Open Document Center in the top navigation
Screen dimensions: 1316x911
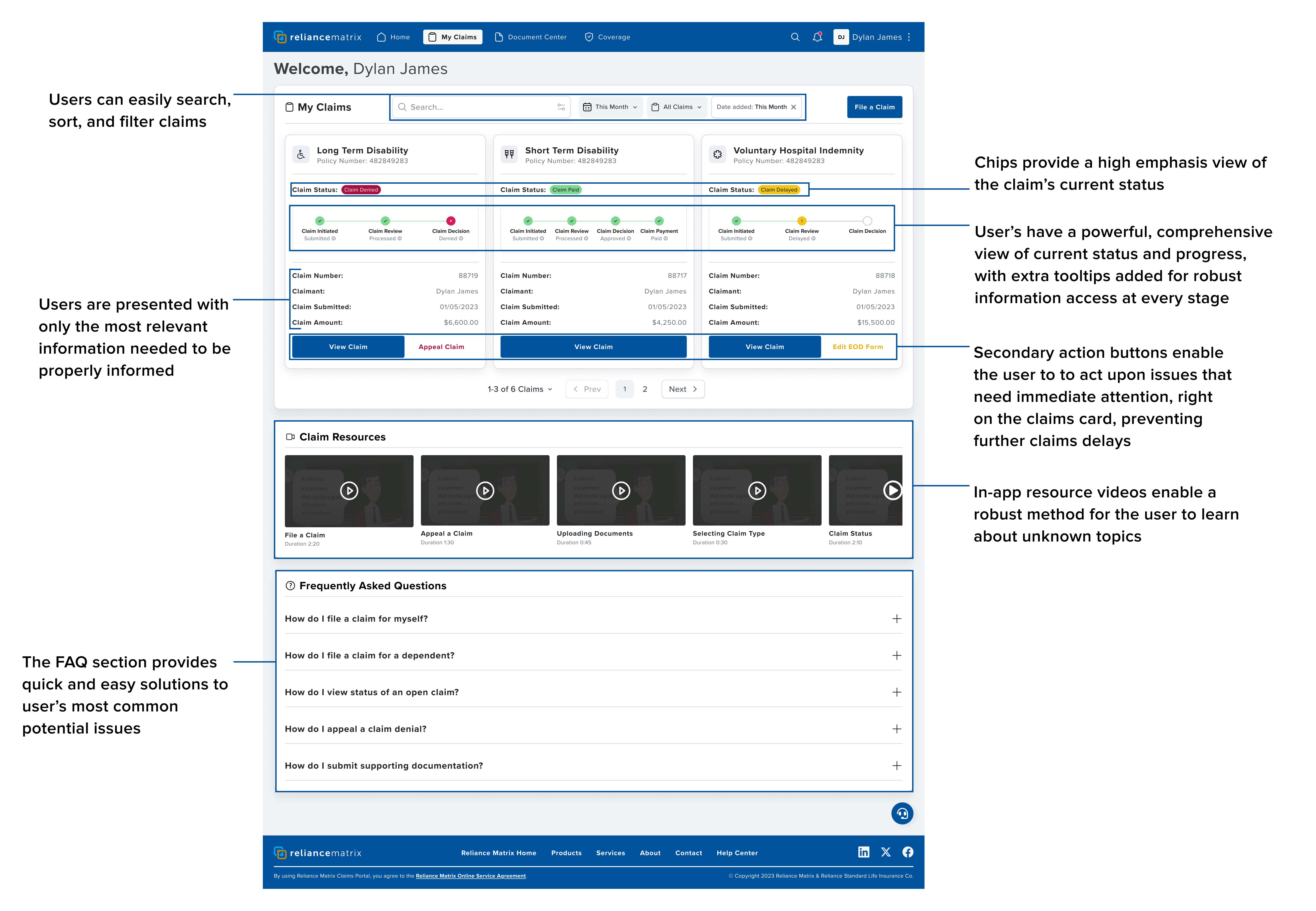pyautogui.click(x=530, y=37)
